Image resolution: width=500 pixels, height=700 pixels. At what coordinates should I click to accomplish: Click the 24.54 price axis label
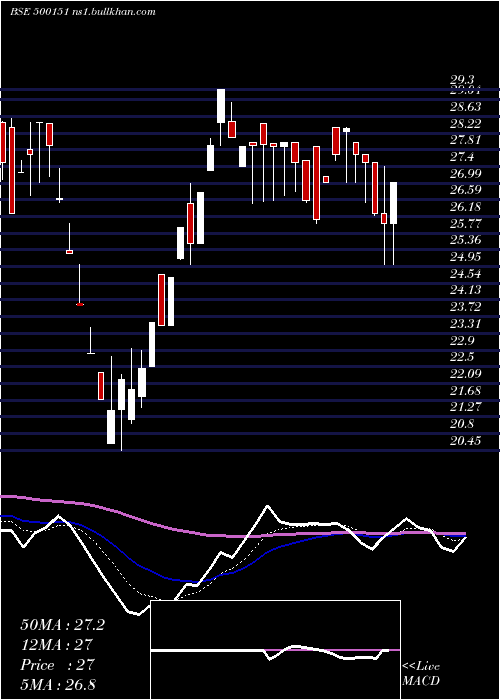point(465,274)
